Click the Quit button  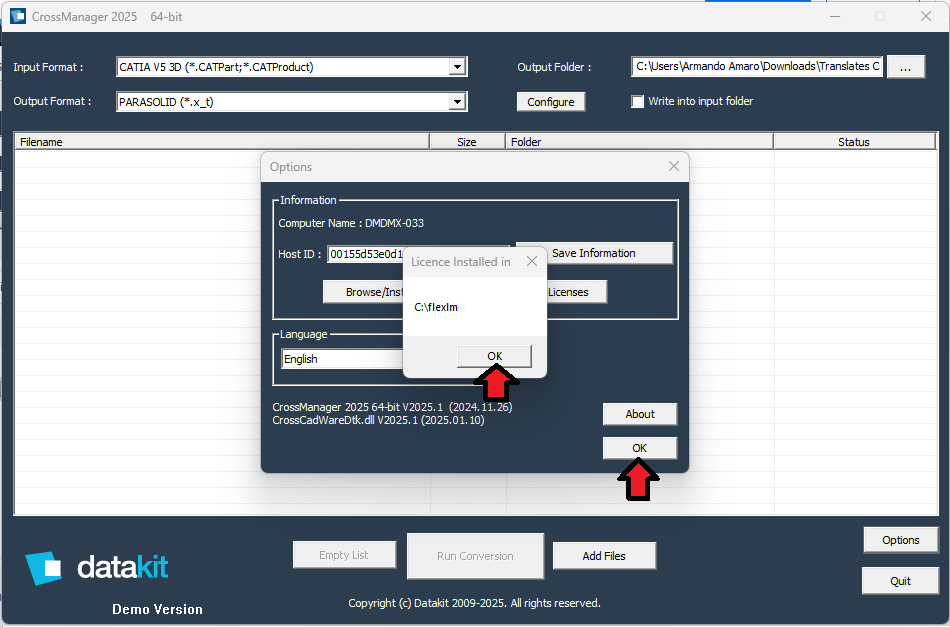pos(900,581)
